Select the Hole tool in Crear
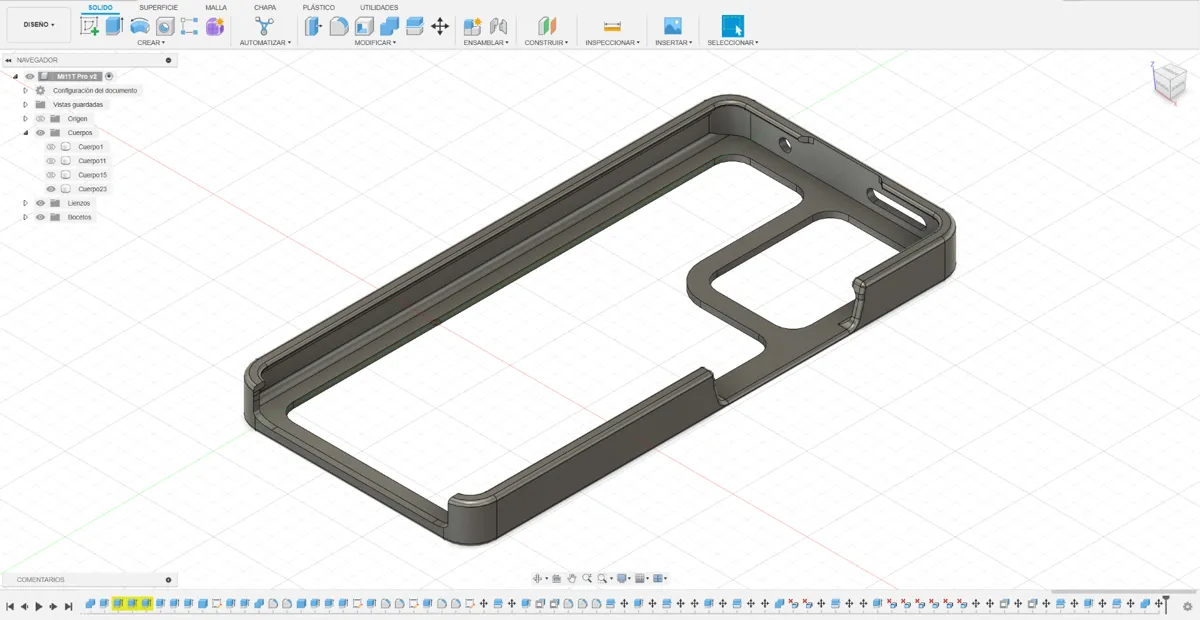This screenshot has width=1200, height=620. click(x=165, y=27)
